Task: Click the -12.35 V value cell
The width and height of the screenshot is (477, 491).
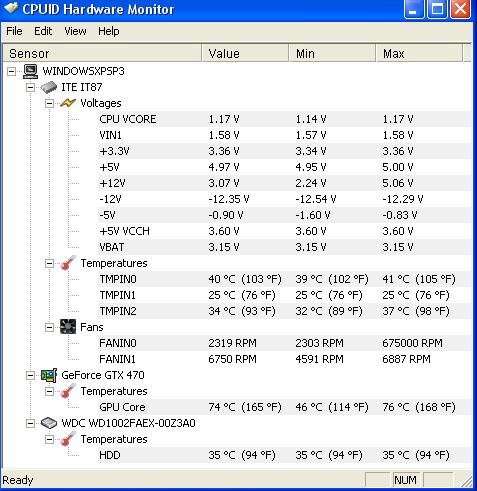Action: [229, 199]
